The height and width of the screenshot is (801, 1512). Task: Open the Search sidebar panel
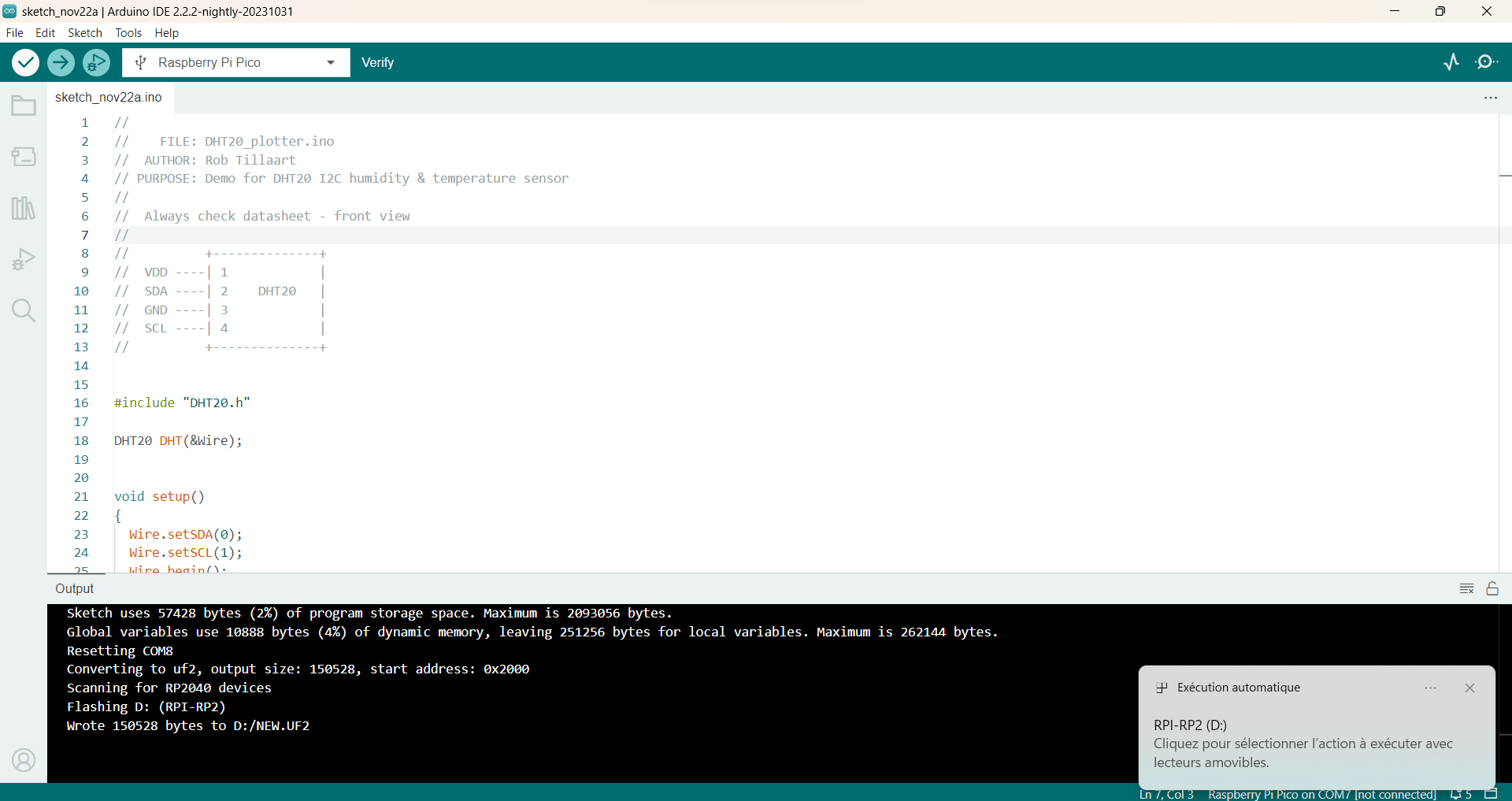tap(24, 310)
